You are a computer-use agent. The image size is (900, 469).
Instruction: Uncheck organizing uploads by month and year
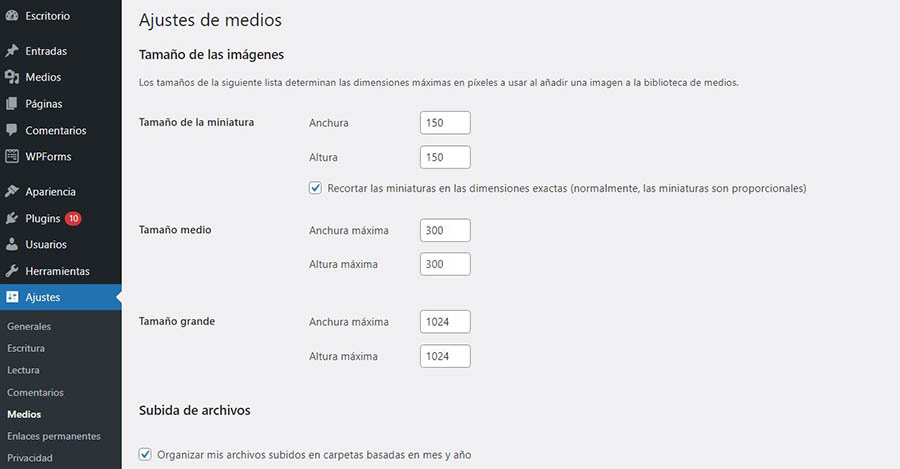click(x=145, y=454)
